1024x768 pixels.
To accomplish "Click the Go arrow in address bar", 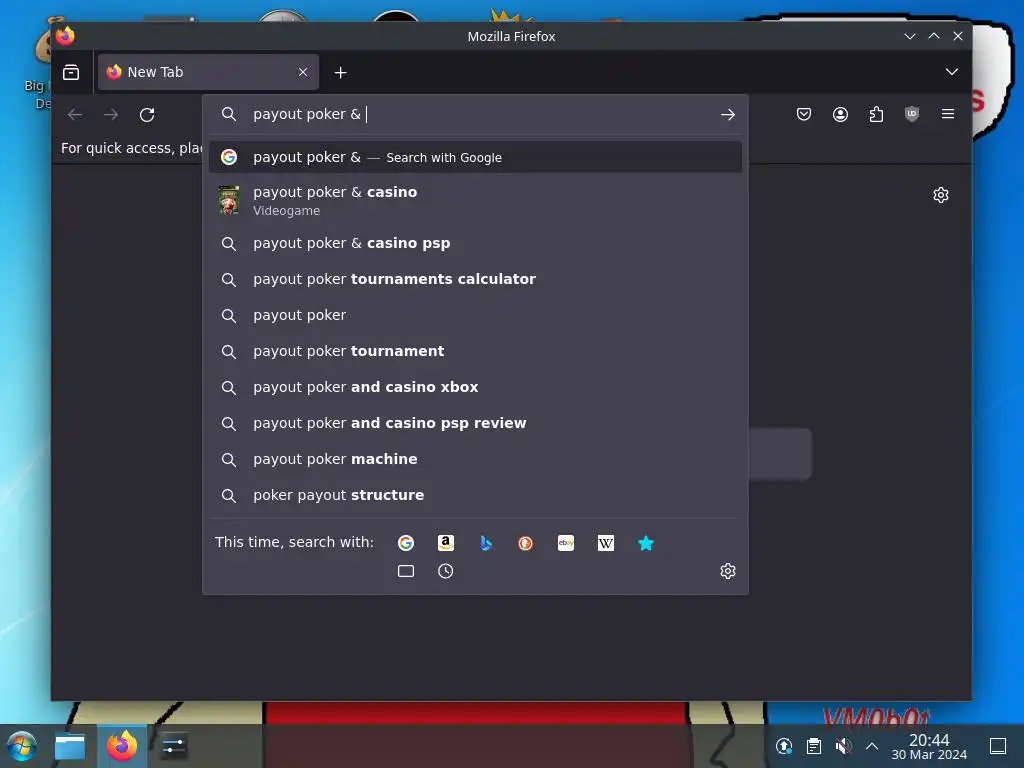I will pos(728,114).
